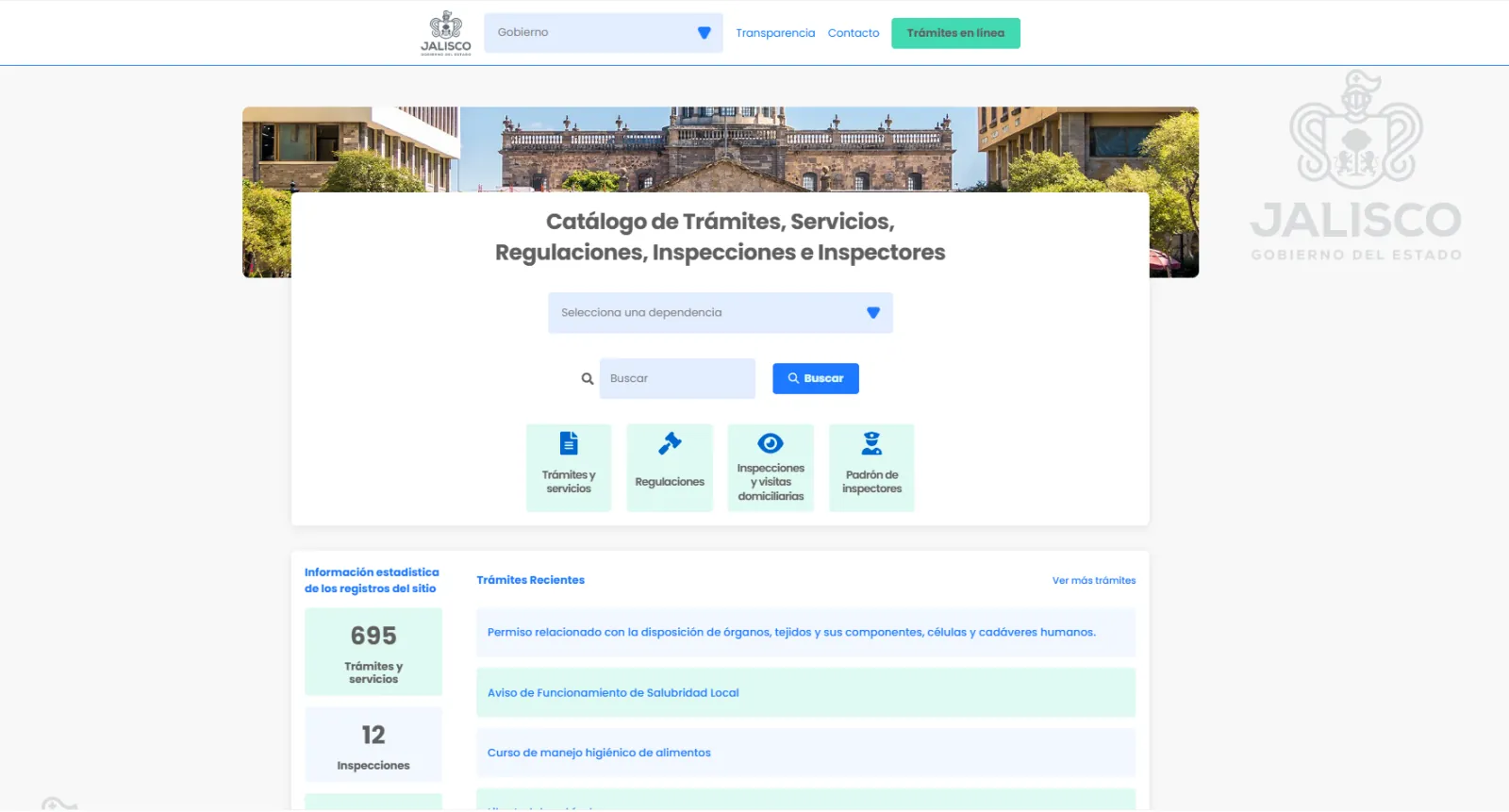Open Curso de manejo higiénico de alimentos
The width and height of the screenshot is (1509, 812).
[805, 753]
